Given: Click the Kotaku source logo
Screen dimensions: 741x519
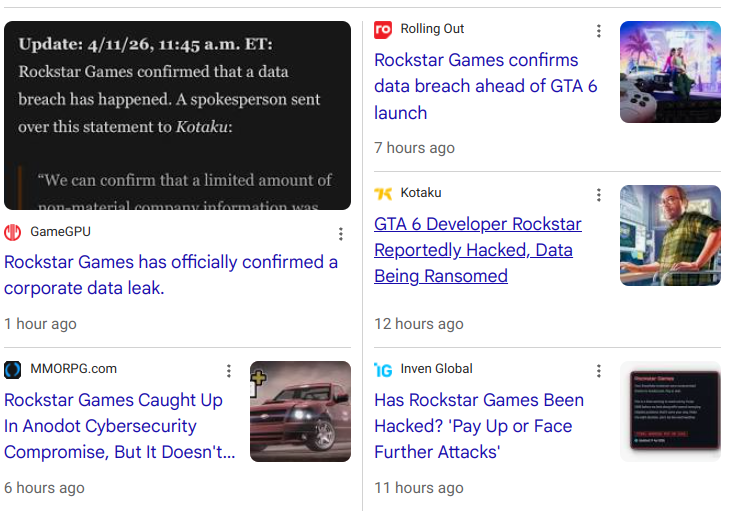Looking at the screenshot, I should click(383, 193).
